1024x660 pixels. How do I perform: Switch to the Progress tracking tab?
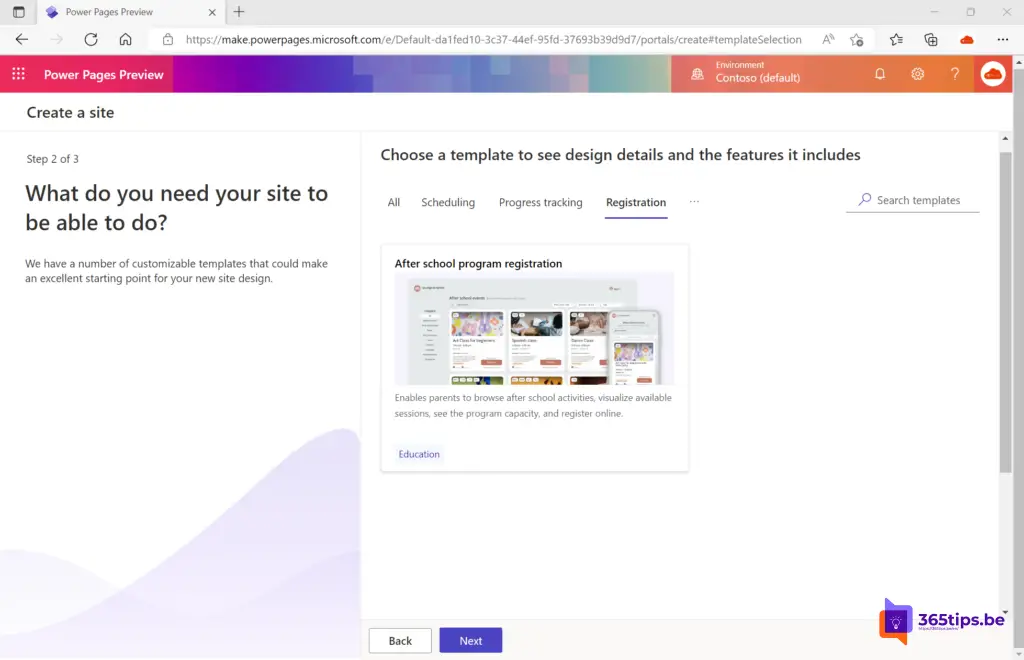(541, 202)
